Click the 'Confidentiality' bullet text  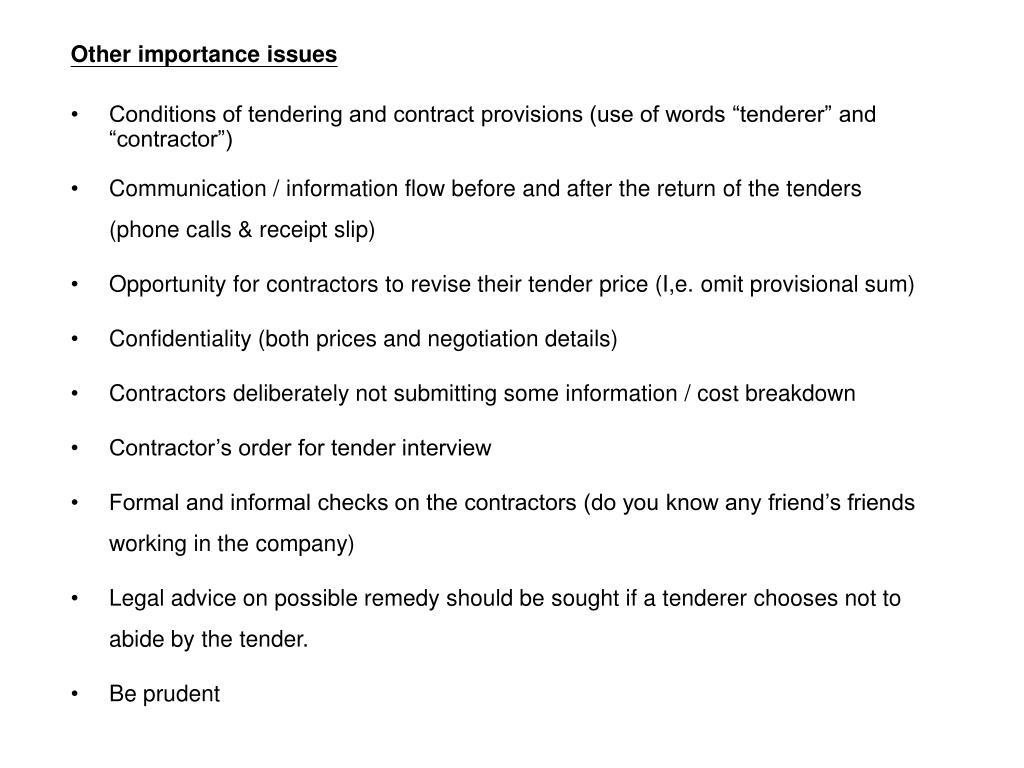(x=363, y=339)
